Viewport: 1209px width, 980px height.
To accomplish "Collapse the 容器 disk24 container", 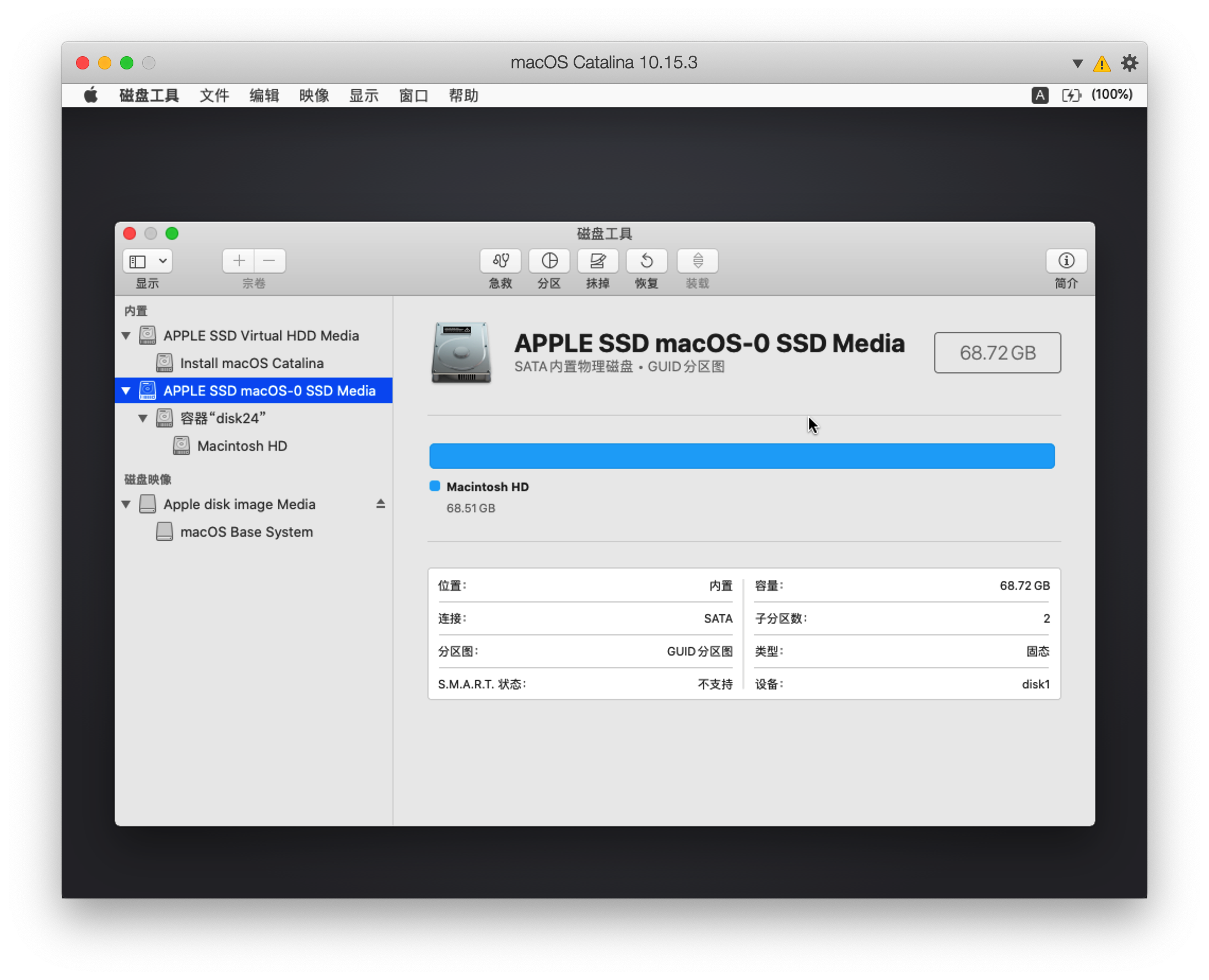I will point(143,418).
